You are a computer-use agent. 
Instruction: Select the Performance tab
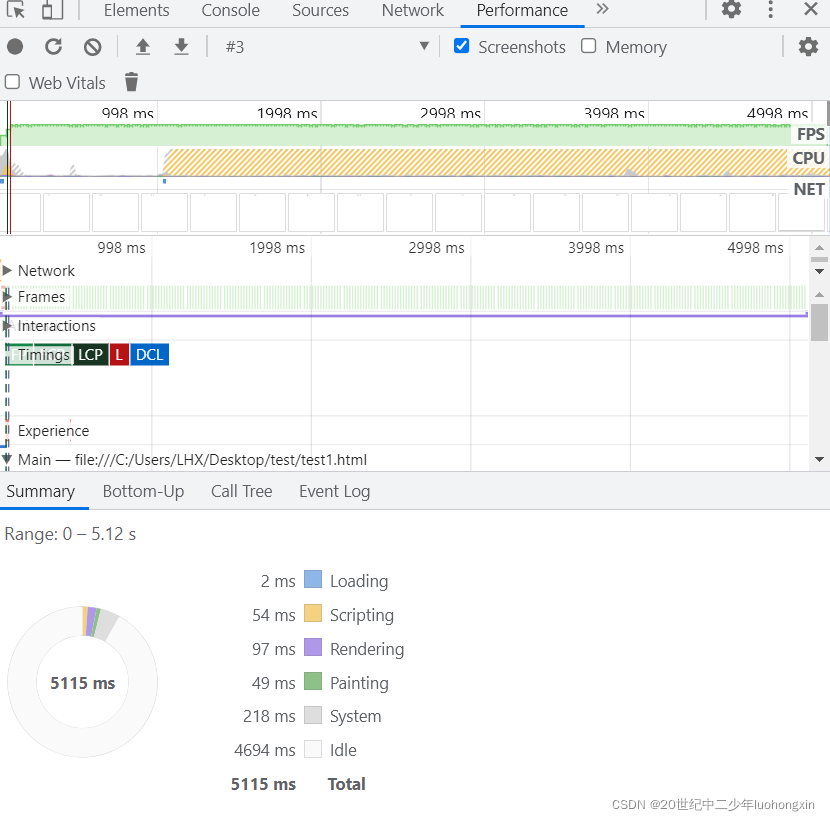[x=522, y=10]
